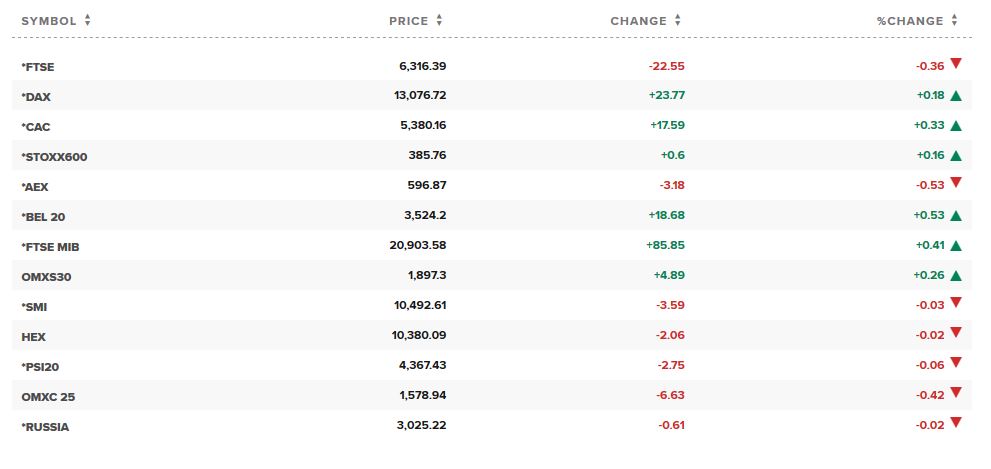The width and height of the screenshot is (991, 469).
Task: Open the *RUSSIA index link
Action: (x=46, y=427)
